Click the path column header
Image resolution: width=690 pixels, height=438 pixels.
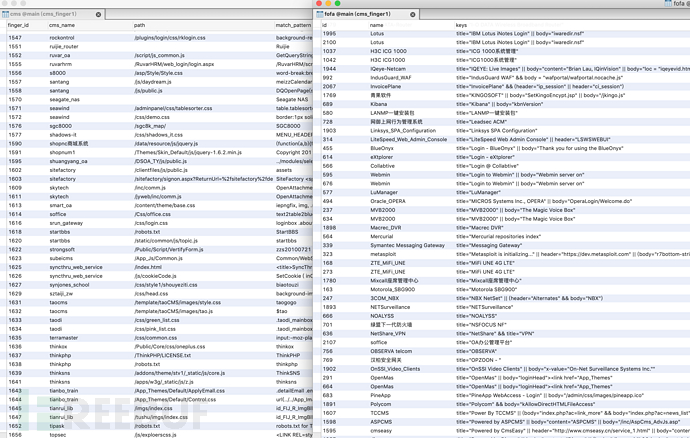pos(139,25)
